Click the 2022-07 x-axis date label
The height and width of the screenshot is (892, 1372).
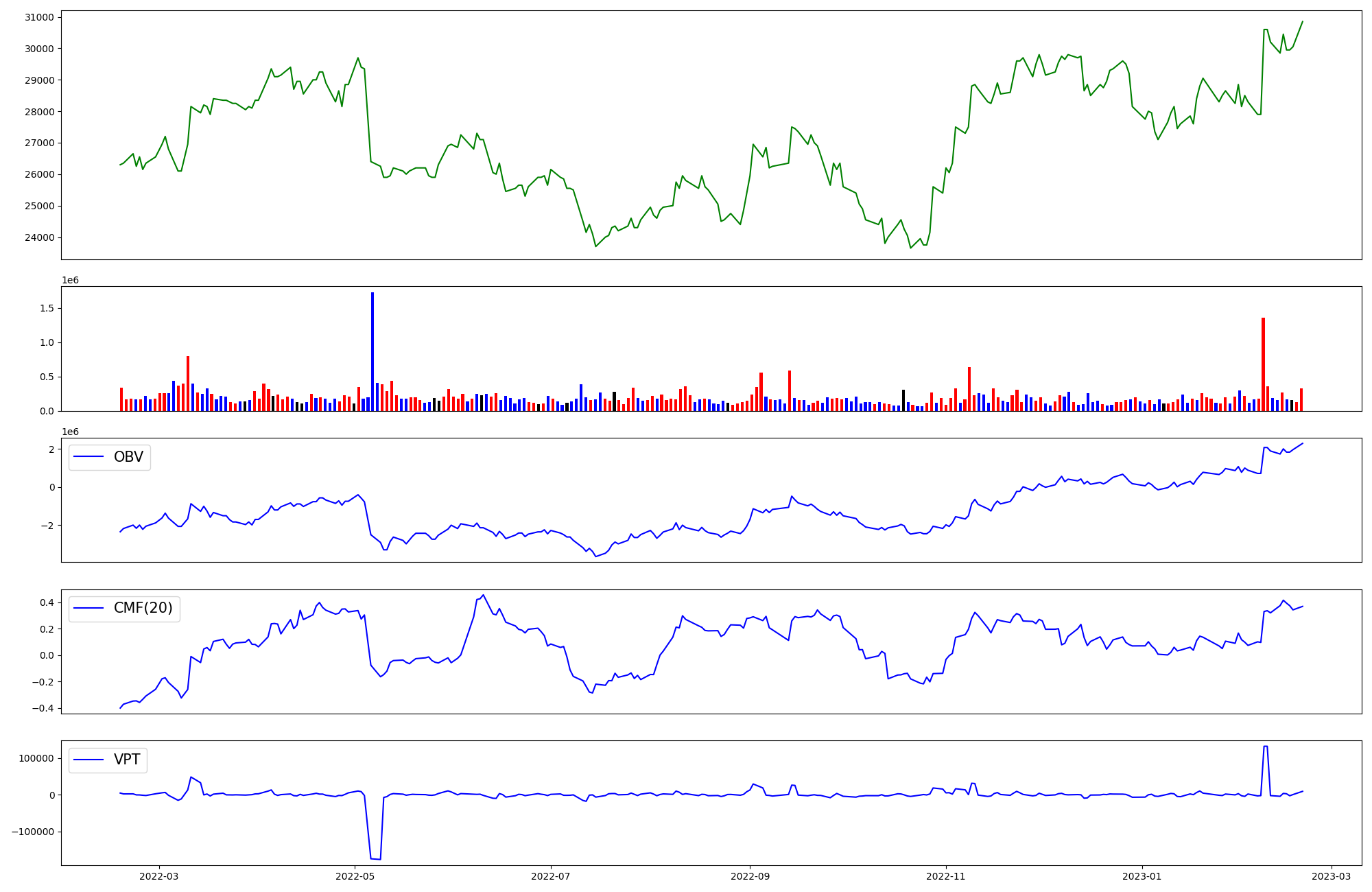(551, 876)
